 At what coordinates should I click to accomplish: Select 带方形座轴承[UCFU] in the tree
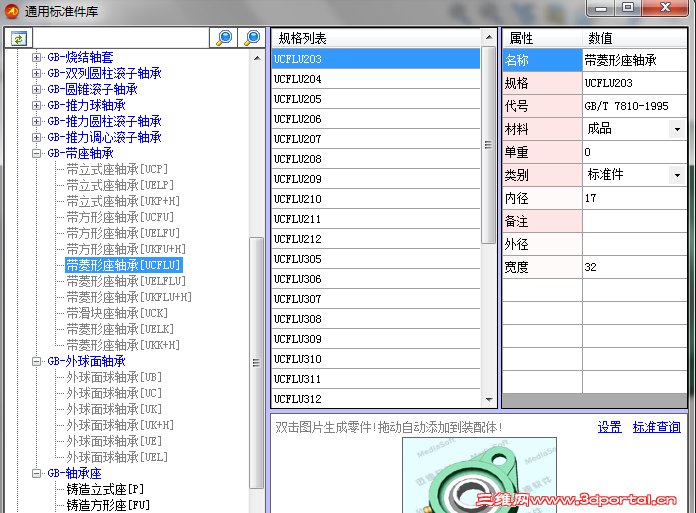pyautogui.click(x=120, y=217)
